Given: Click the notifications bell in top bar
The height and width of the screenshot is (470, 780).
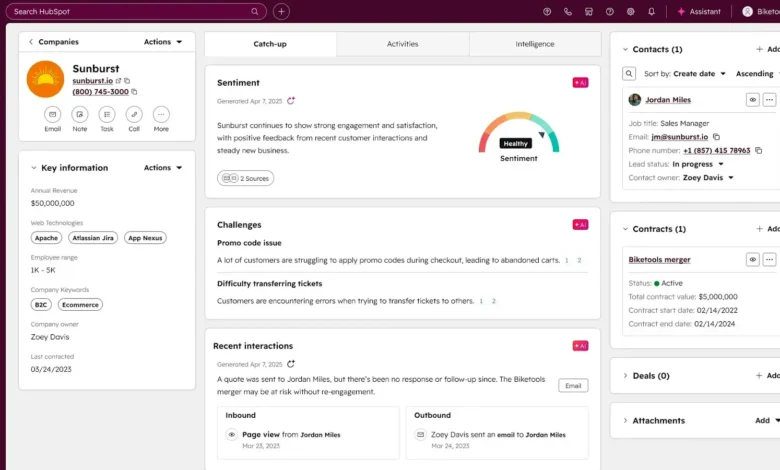Looking at the screenshot, I should click(652, 12).
